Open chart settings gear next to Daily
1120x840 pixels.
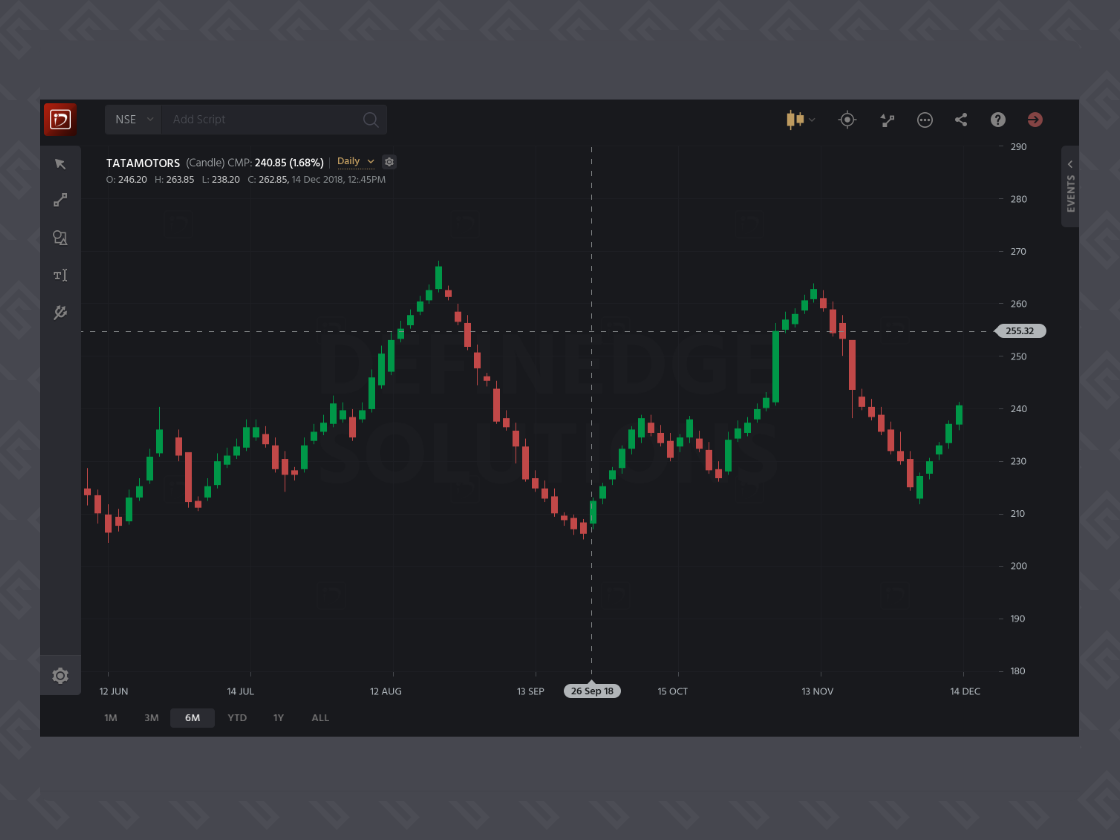pos(389,162)
